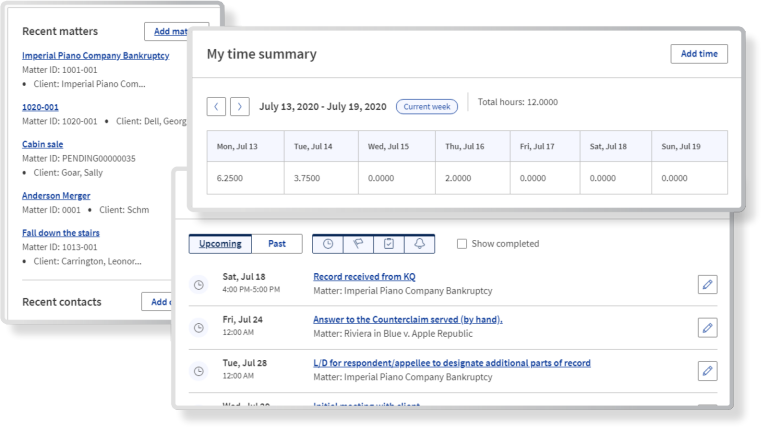Switch to the Past tab
The height and width of the screenshot is (432, 768).
tap(277, 244)
